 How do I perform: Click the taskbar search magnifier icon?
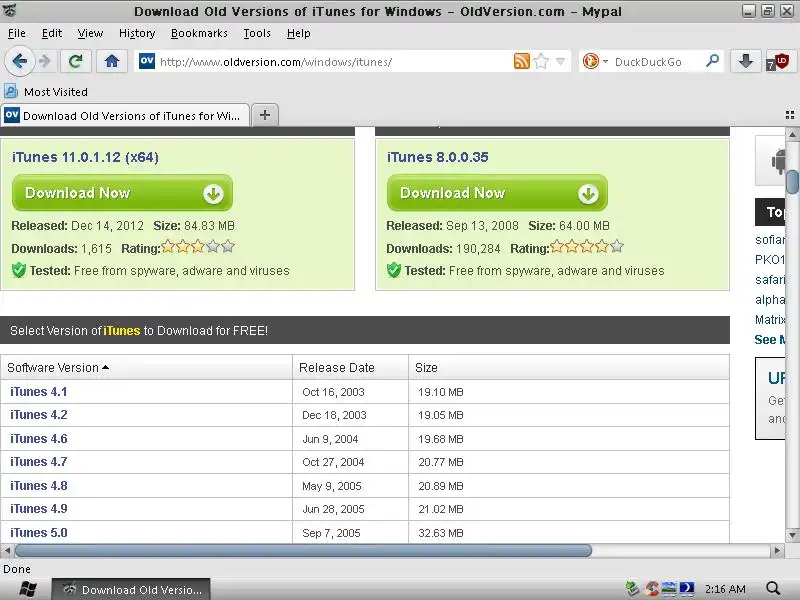[x=773, y=589]
